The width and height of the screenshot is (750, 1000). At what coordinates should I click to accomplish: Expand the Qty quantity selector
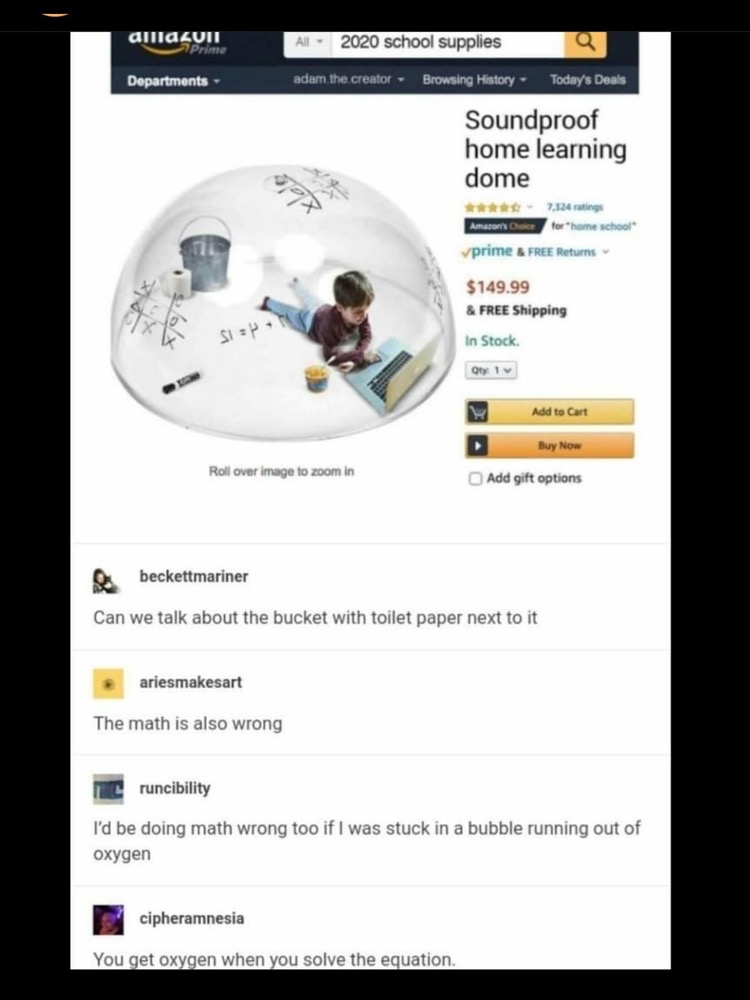pos(491,370)
